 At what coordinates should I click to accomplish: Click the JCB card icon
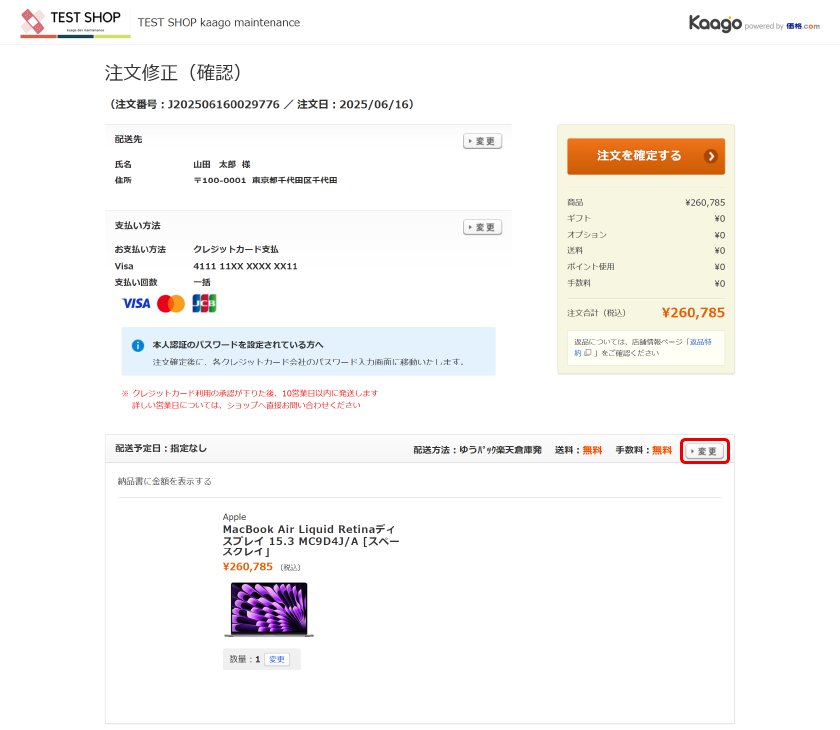204,304
